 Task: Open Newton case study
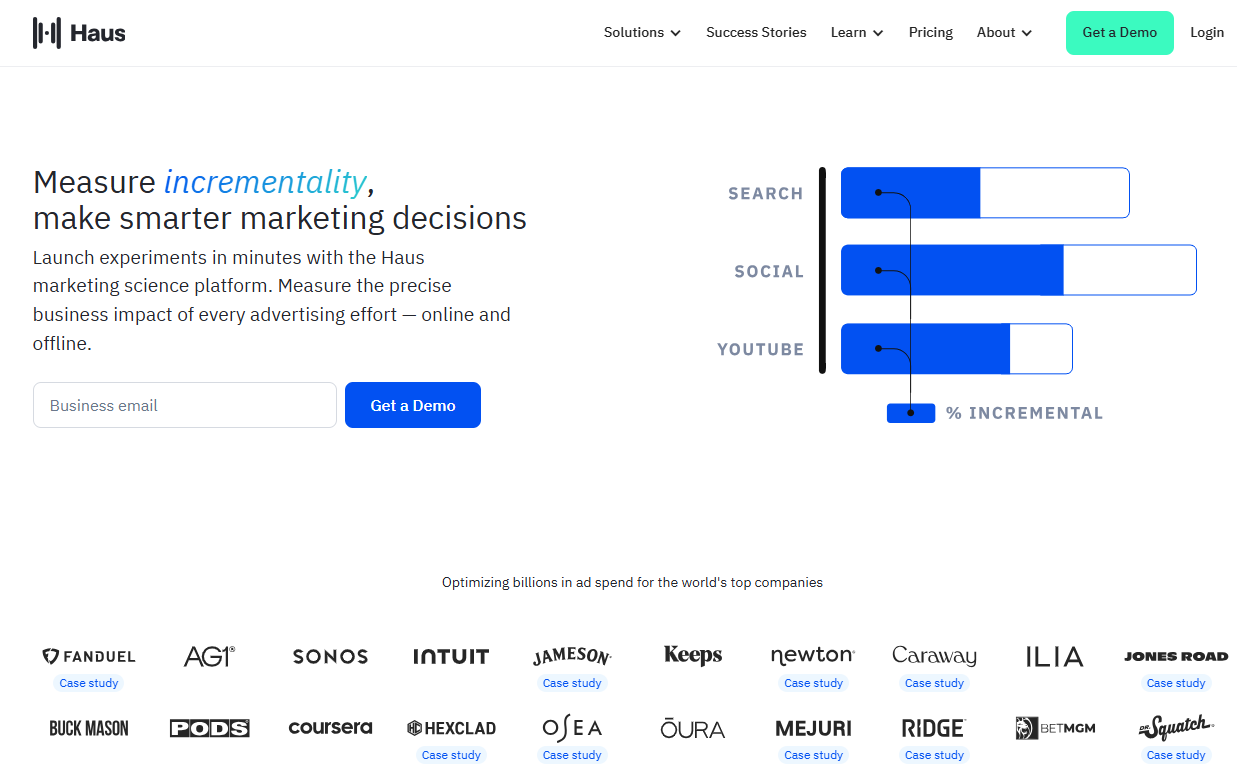click(x=813, y=683)
